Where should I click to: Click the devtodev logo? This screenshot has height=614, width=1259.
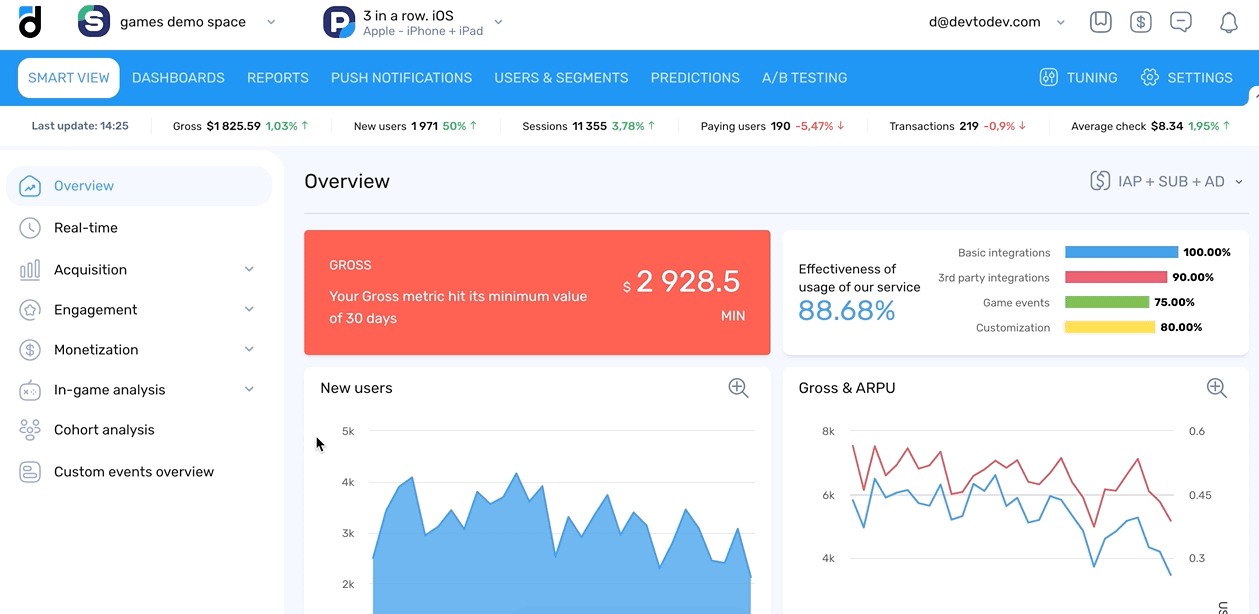pyautogui.click(x=29, y=21)
